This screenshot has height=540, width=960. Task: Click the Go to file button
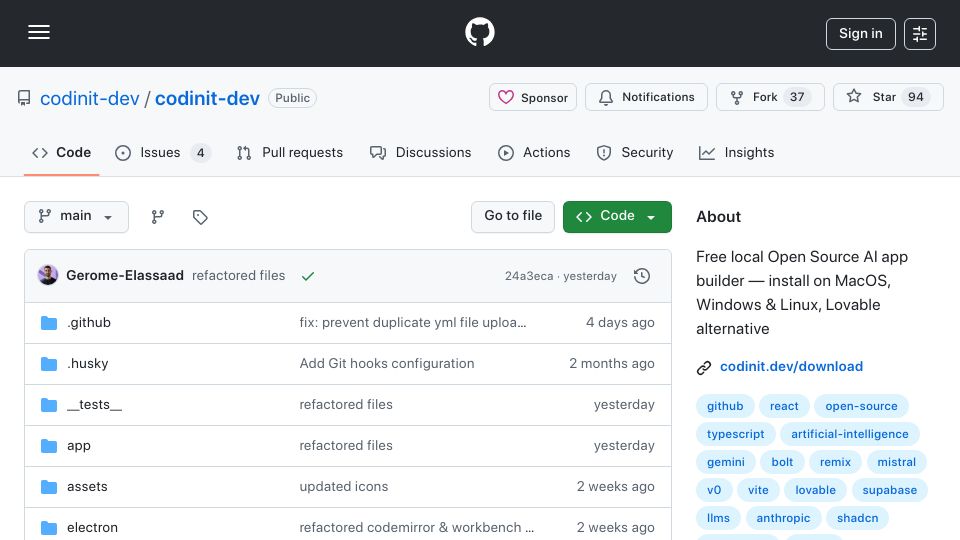click(x=513, y=217)
